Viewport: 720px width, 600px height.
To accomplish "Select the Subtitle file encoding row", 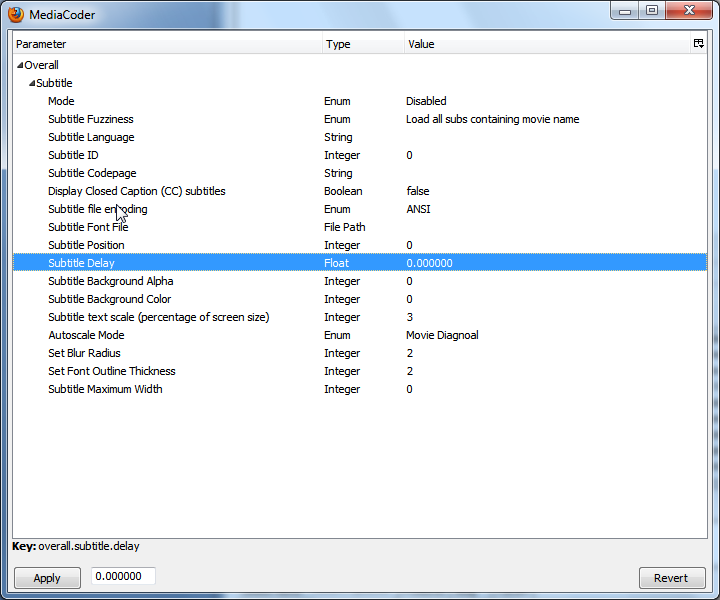I will point(360,209).
